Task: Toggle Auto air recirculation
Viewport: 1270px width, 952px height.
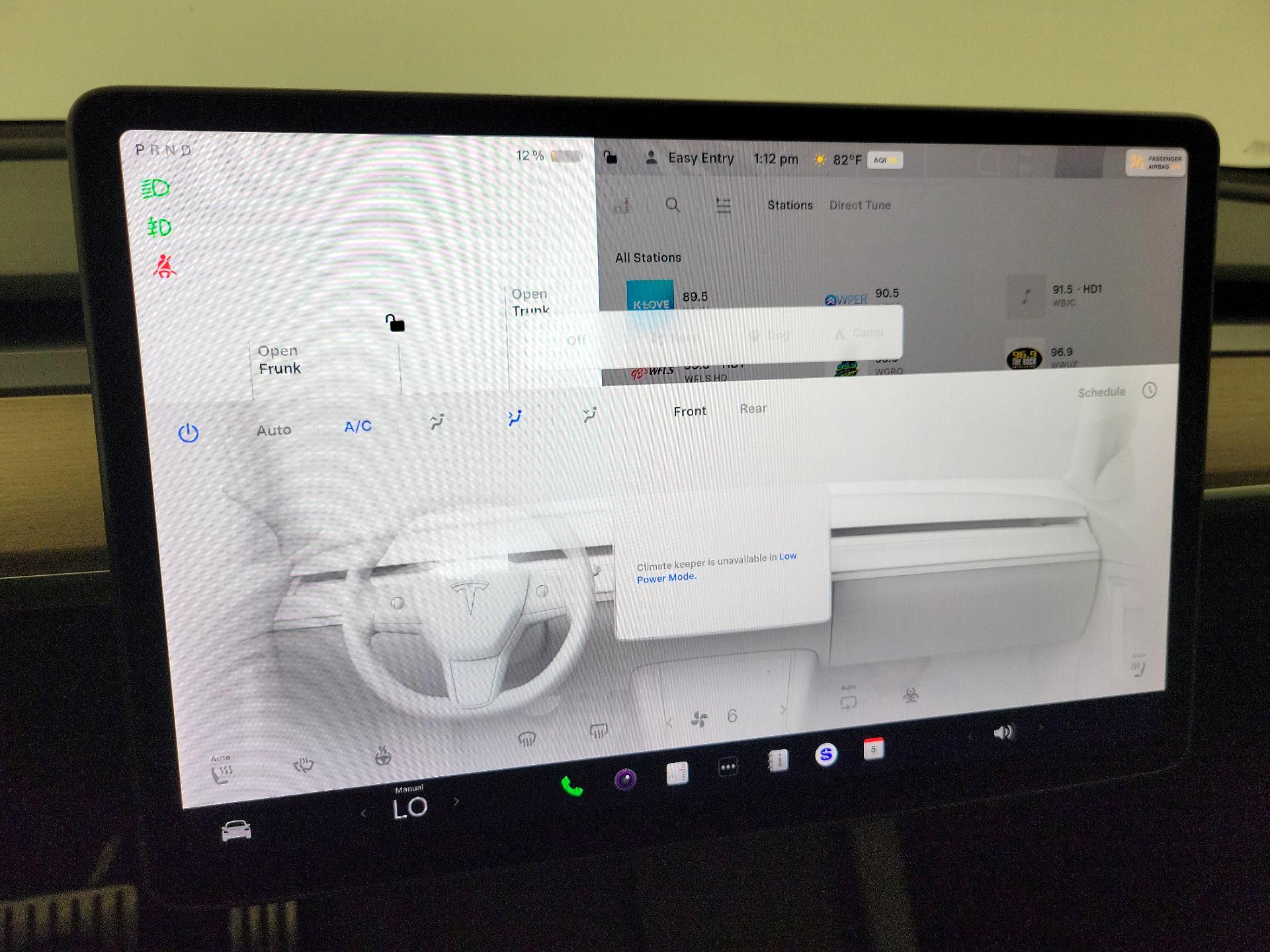Action: pyautogui.click(x=848, y=698)
